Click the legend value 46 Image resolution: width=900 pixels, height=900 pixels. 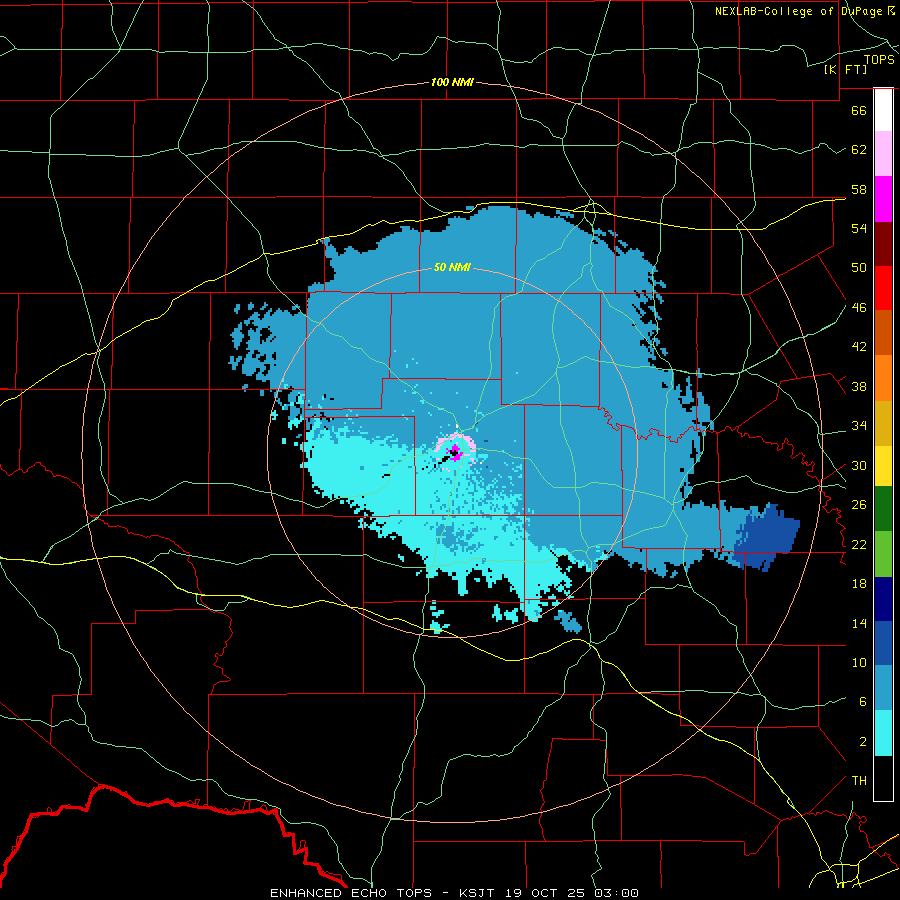(x=859, y=307)
